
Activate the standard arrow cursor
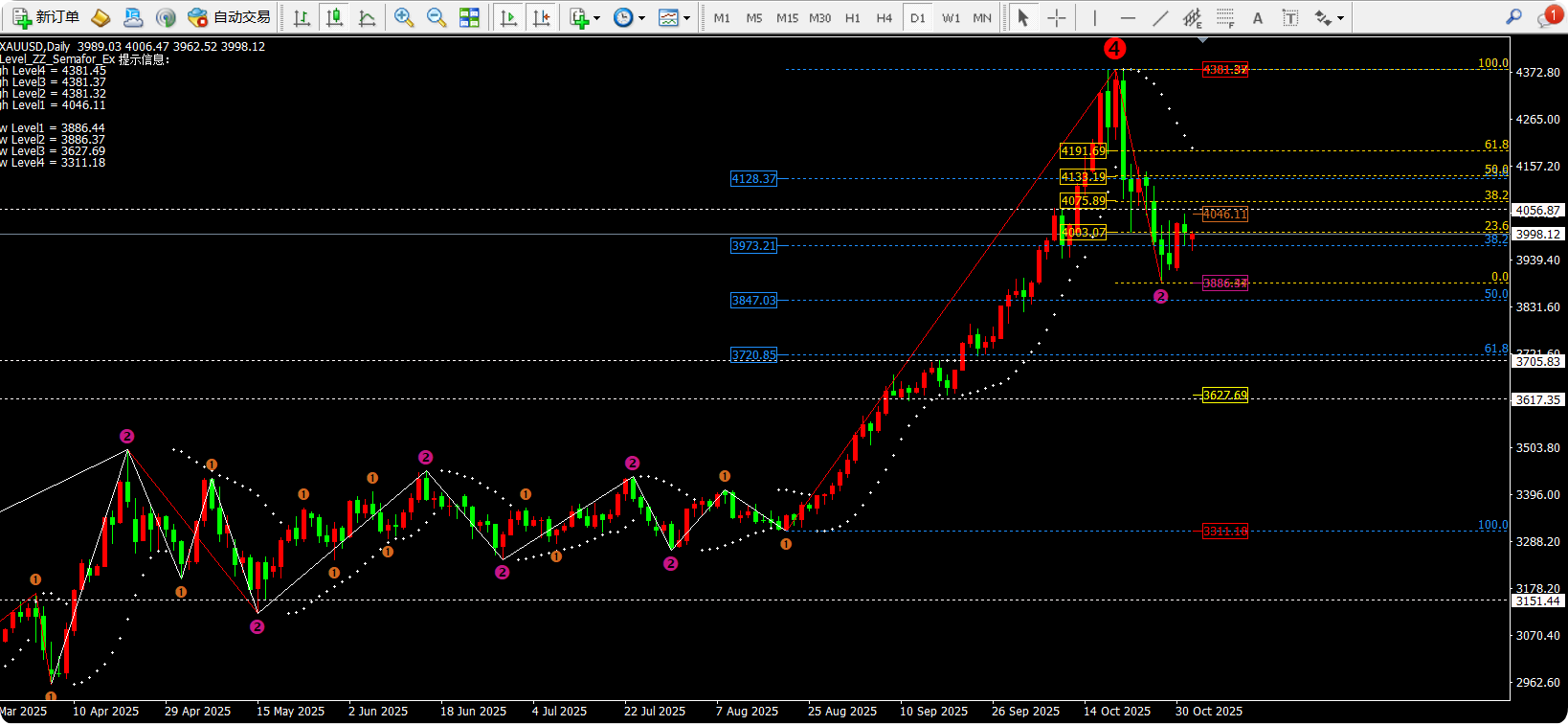click(1023, 17)
